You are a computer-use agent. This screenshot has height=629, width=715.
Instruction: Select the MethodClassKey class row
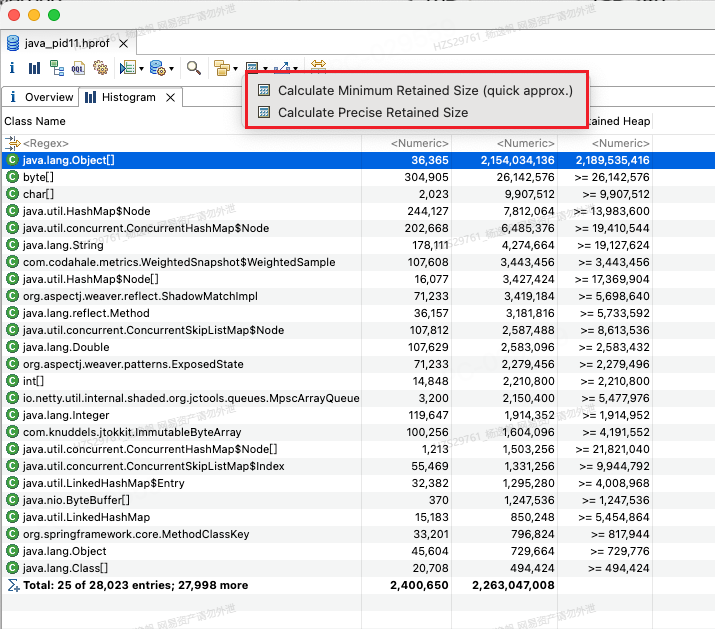(358, 535)
